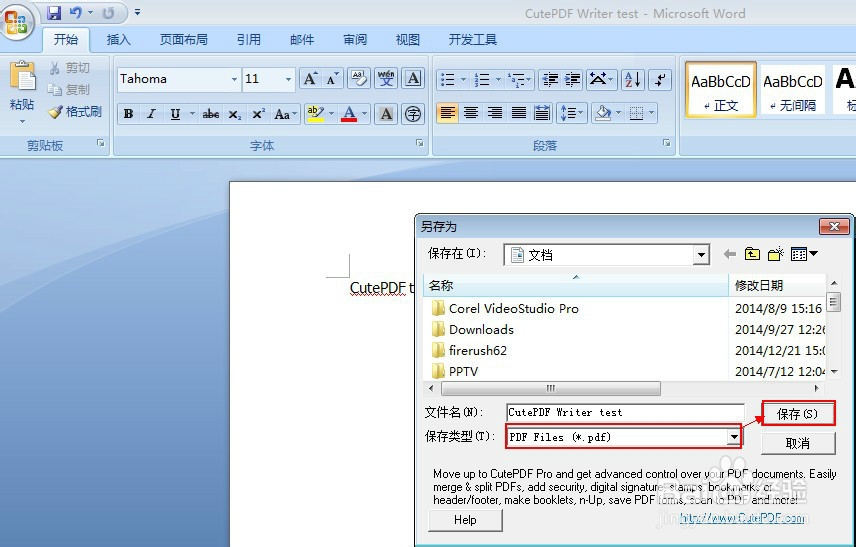Toggle Underline formatting
The width and height of the screenshot is (856, 547).
175,114
